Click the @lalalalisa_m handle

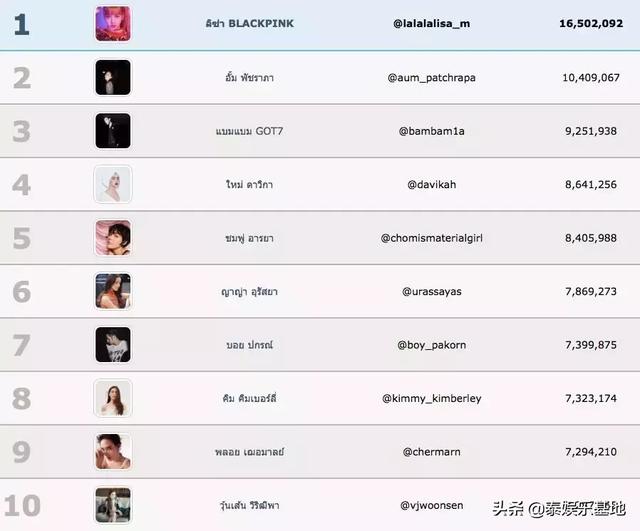(431, 24)
